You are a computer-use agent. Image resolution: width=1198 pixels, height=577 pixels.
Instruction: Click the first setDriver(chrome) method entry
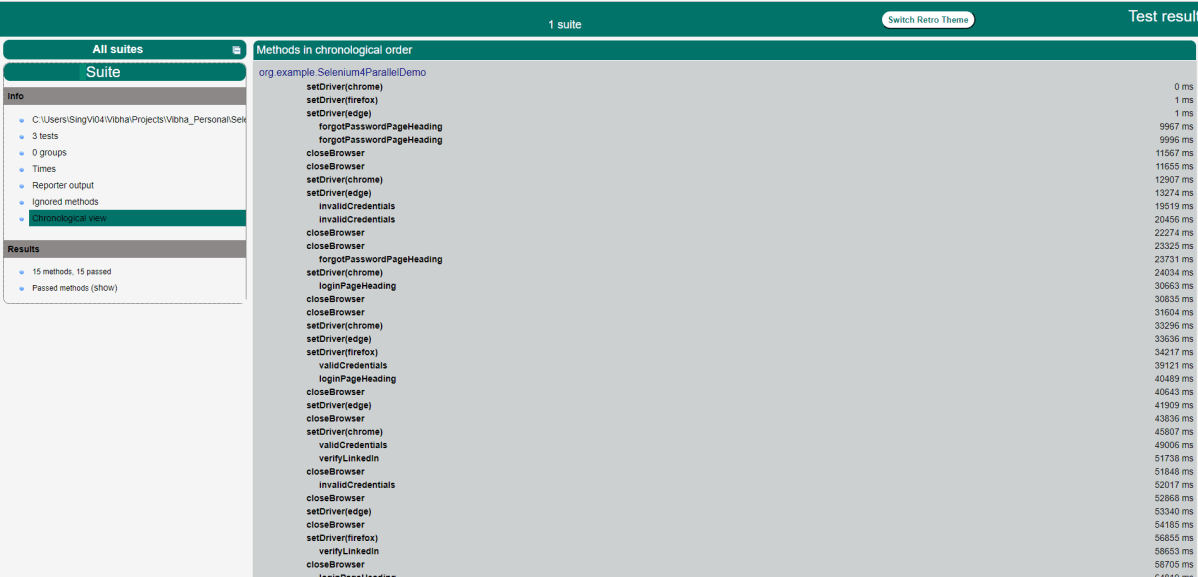click(x=344, y=87)
